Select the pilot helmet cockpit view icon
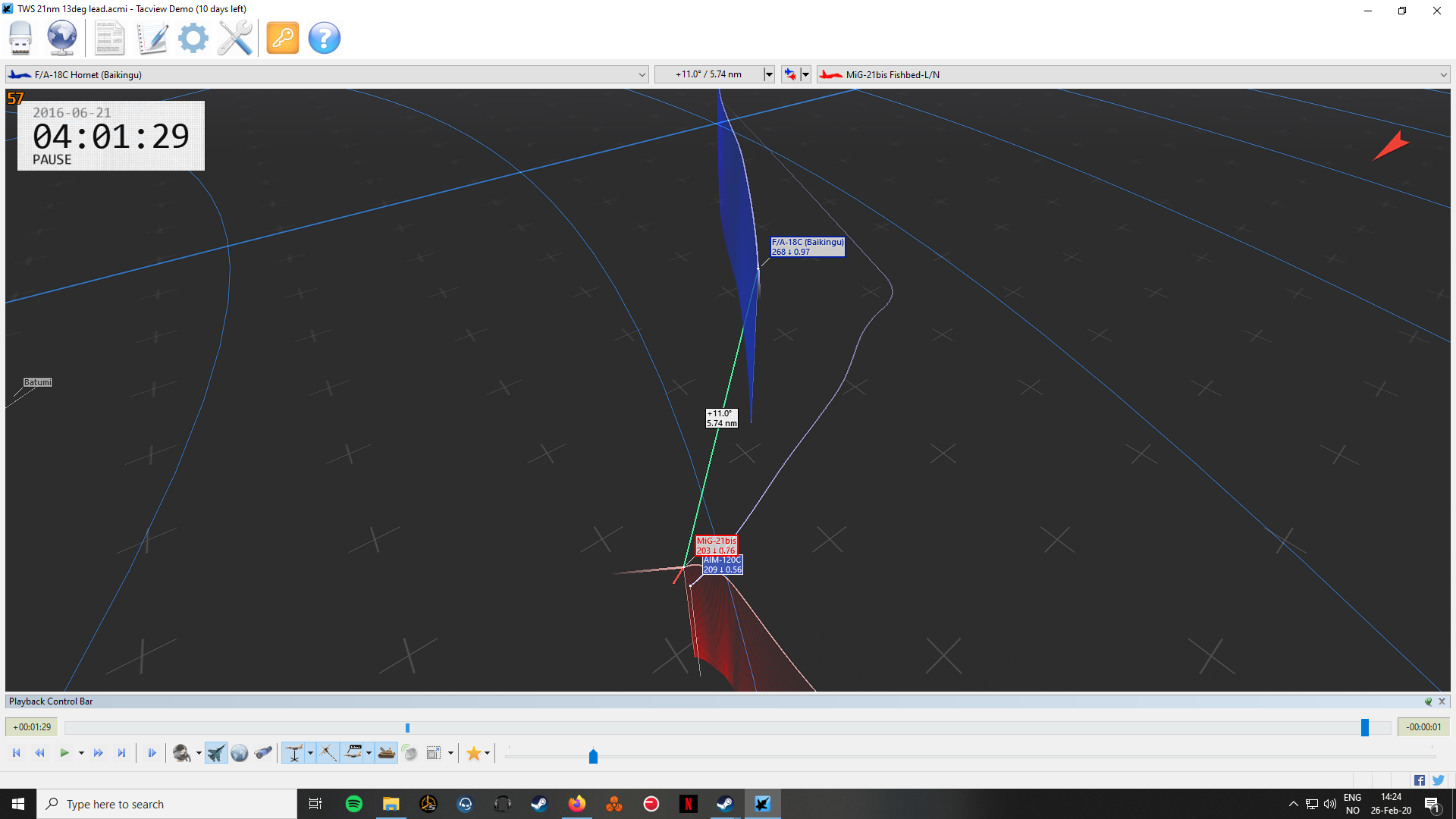1456x819 pixels. click(x=182, y=753)
